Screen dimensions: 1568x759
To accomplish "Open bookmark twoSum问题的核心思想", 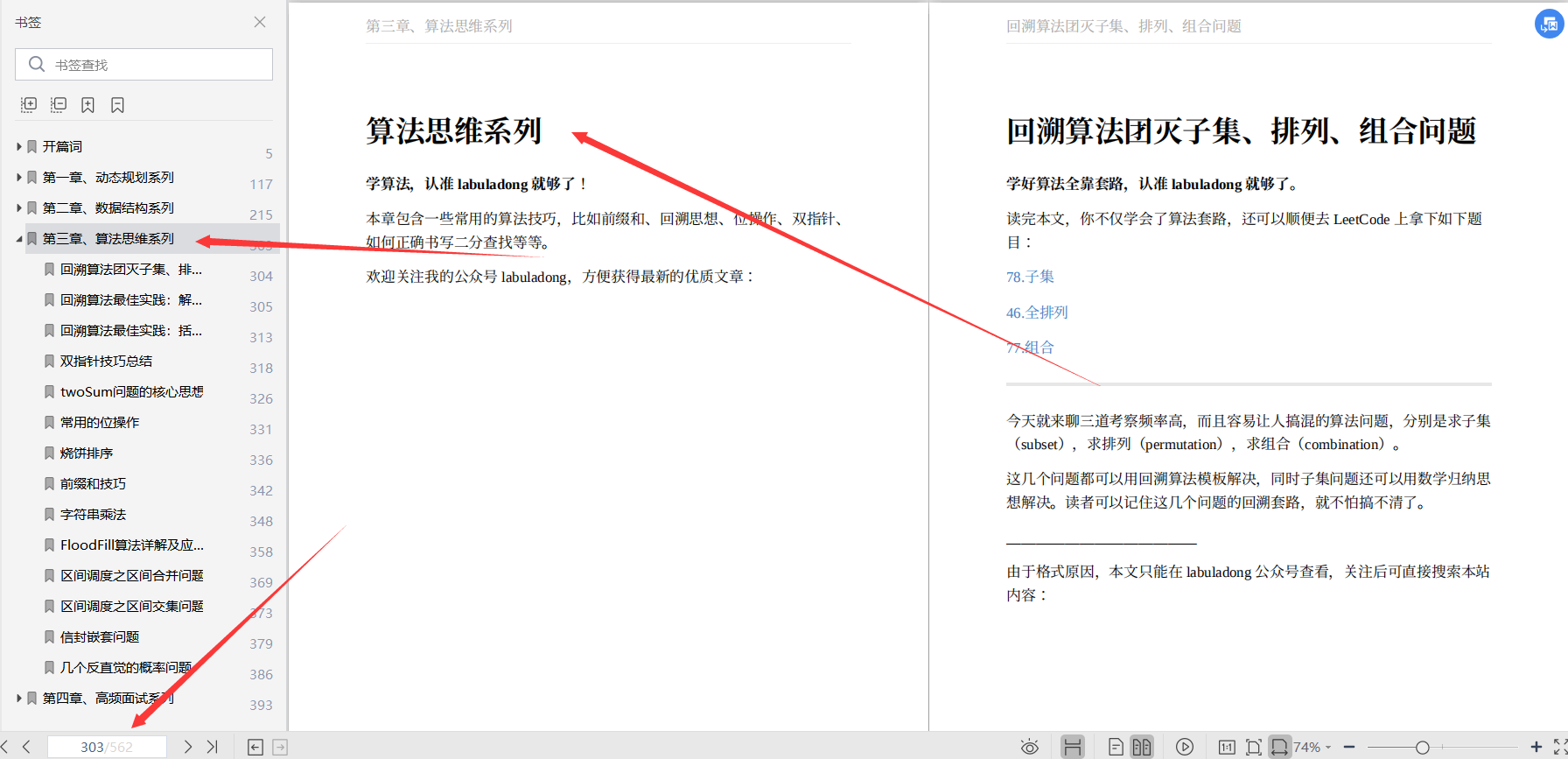I will point(132,391).
